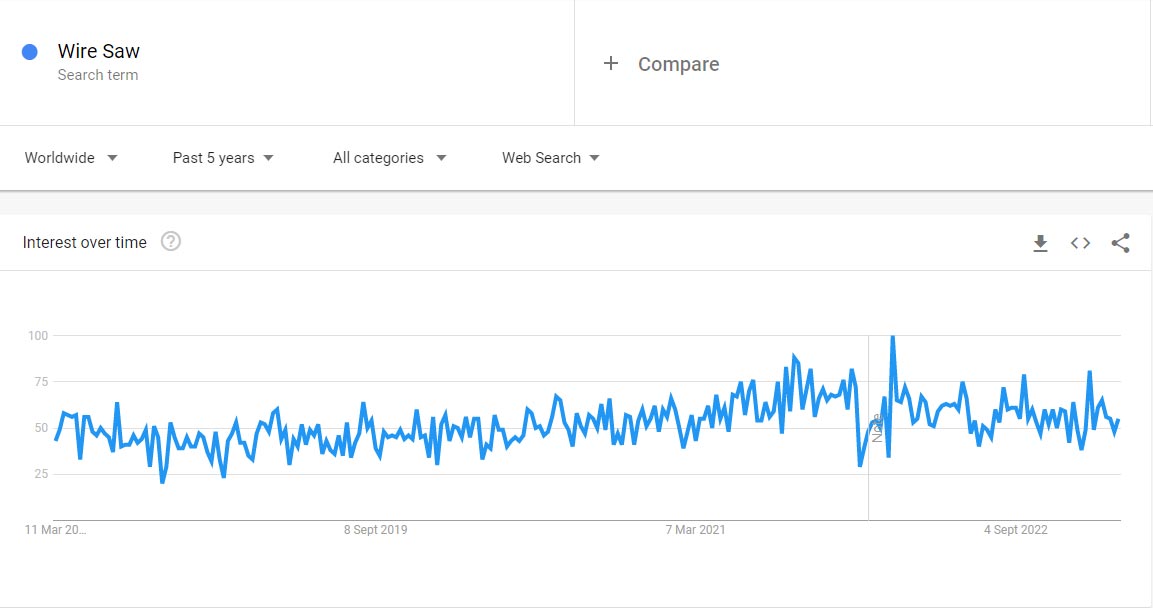Open help icon beside Interest over time

[x=171, y=242]
